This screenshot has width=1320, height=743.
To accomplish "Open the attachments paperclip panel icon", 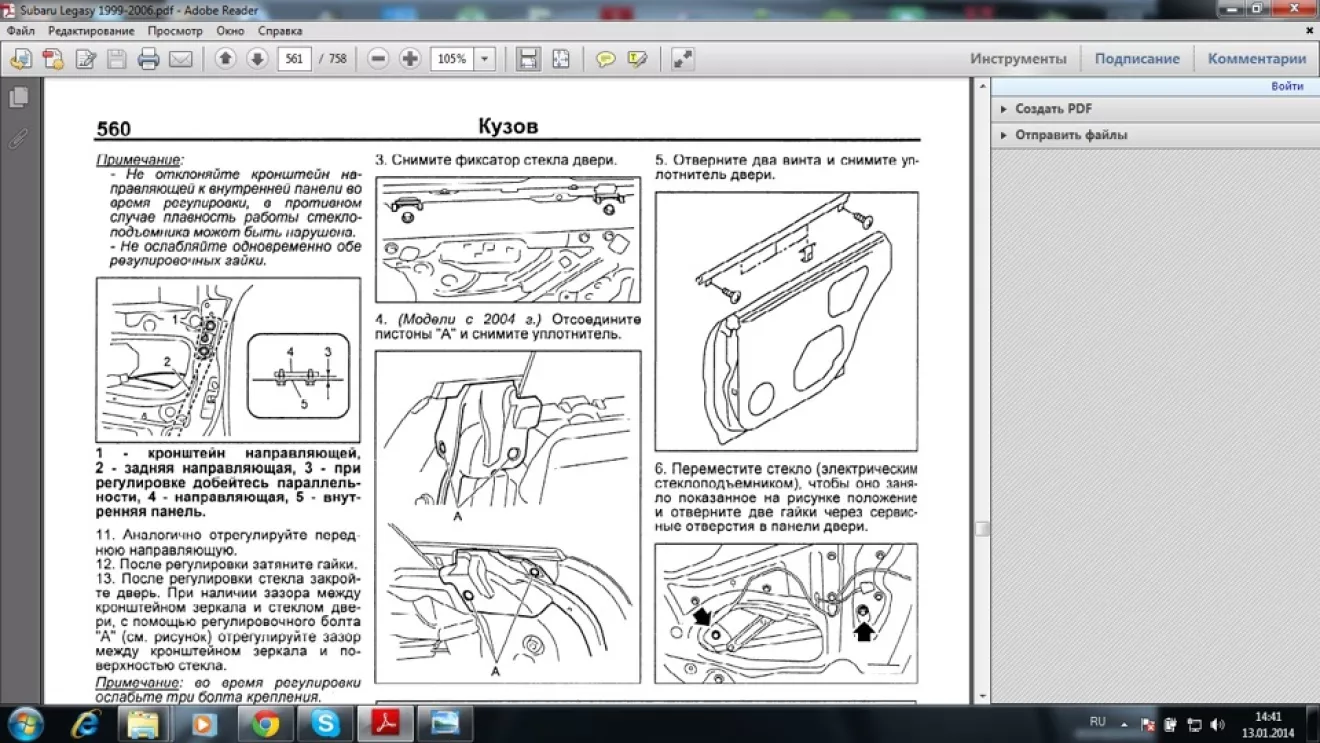I will pos(18,139).
